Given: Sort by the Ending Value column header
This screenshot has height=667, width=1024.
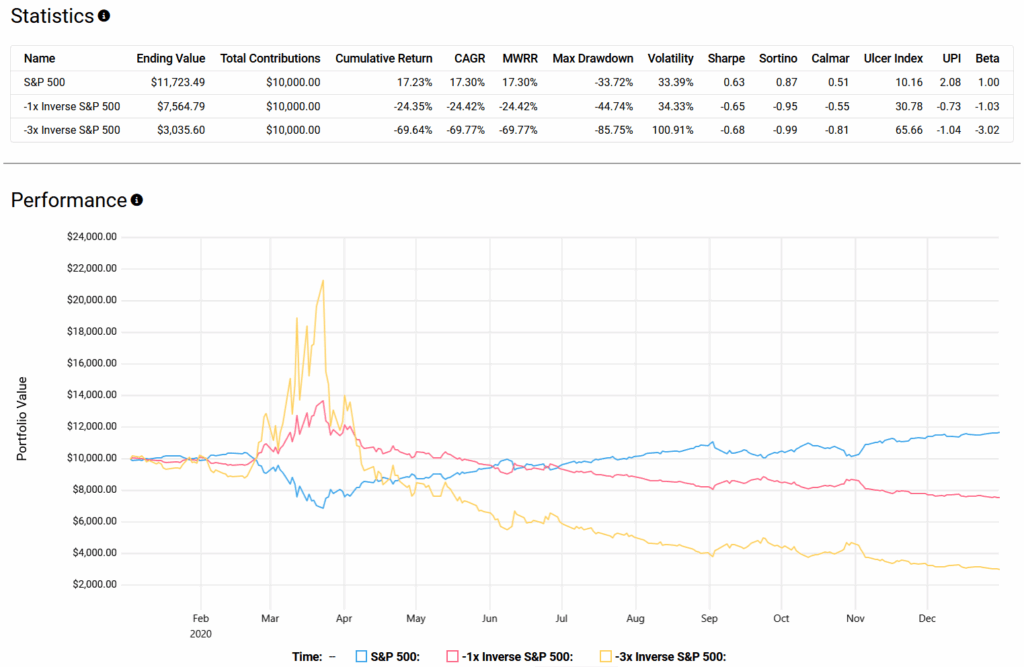Looking at the screenshot, I should tap(171, 58).
